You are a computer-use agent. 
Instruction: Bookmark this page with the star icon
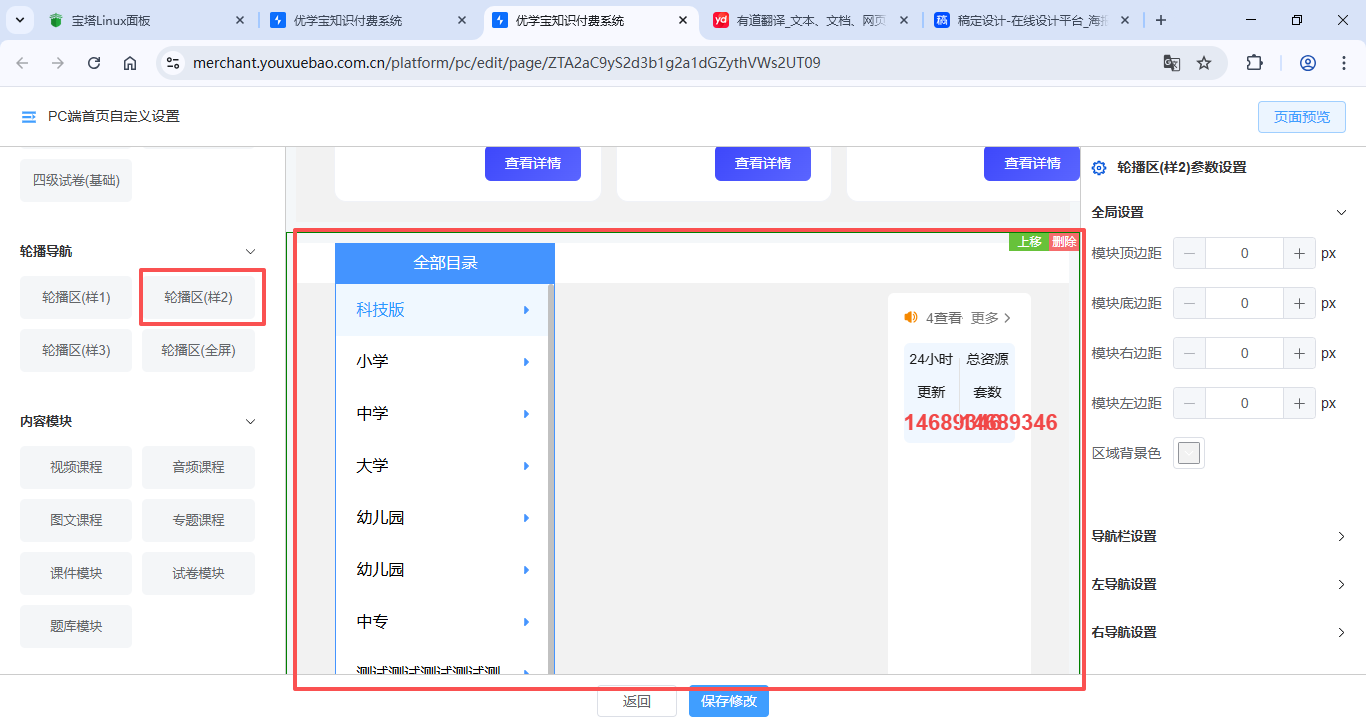[x=1204, y=63]
